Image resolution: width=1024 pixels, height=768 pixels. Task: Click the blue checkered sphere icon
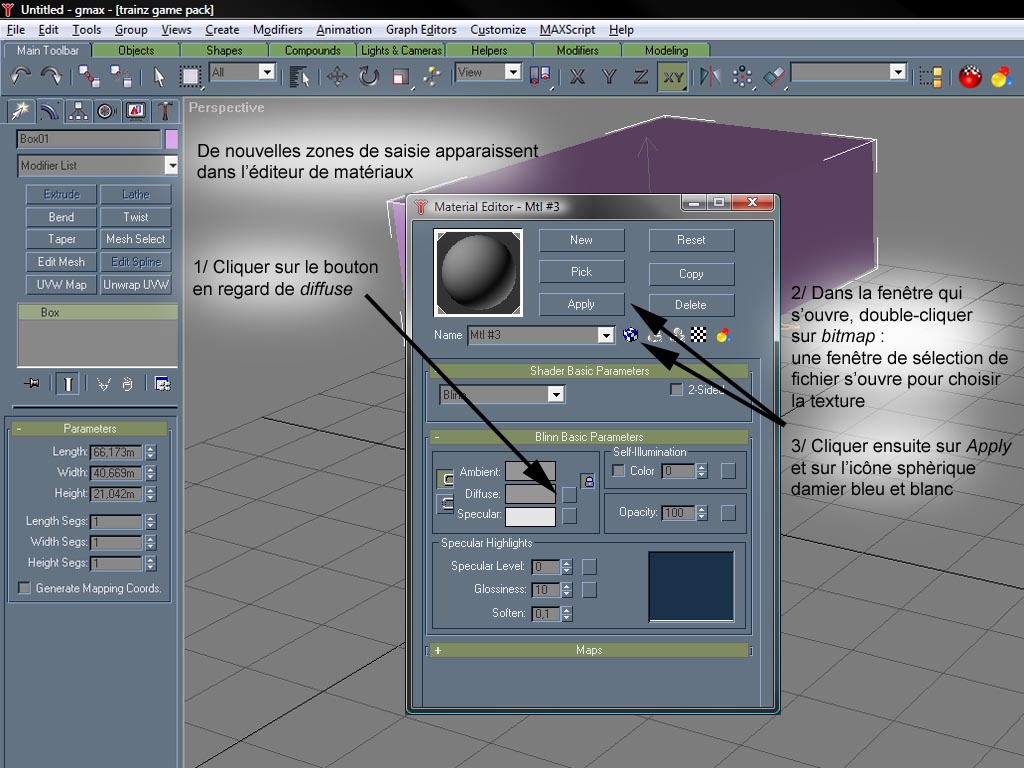tap(631, 335)
